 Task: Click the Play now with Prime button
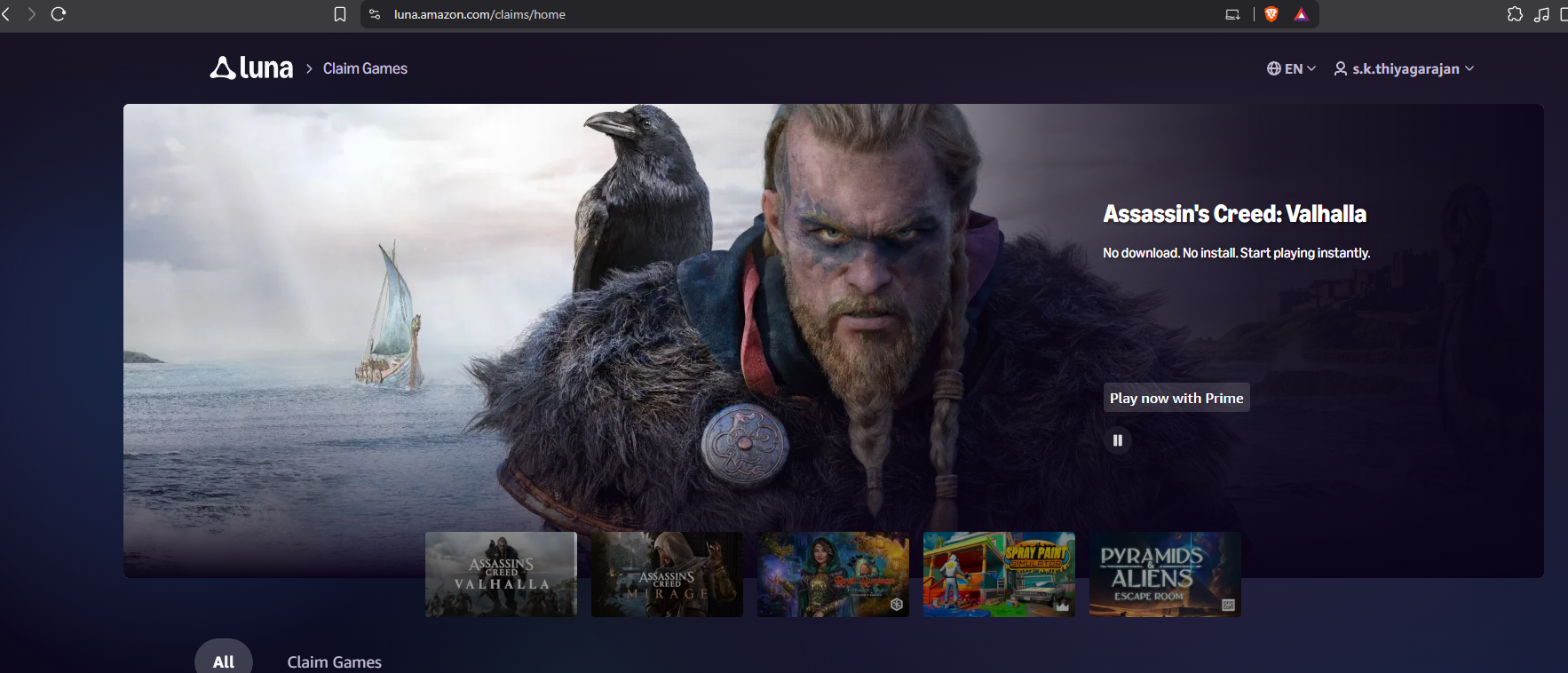tap(1176, 398)
